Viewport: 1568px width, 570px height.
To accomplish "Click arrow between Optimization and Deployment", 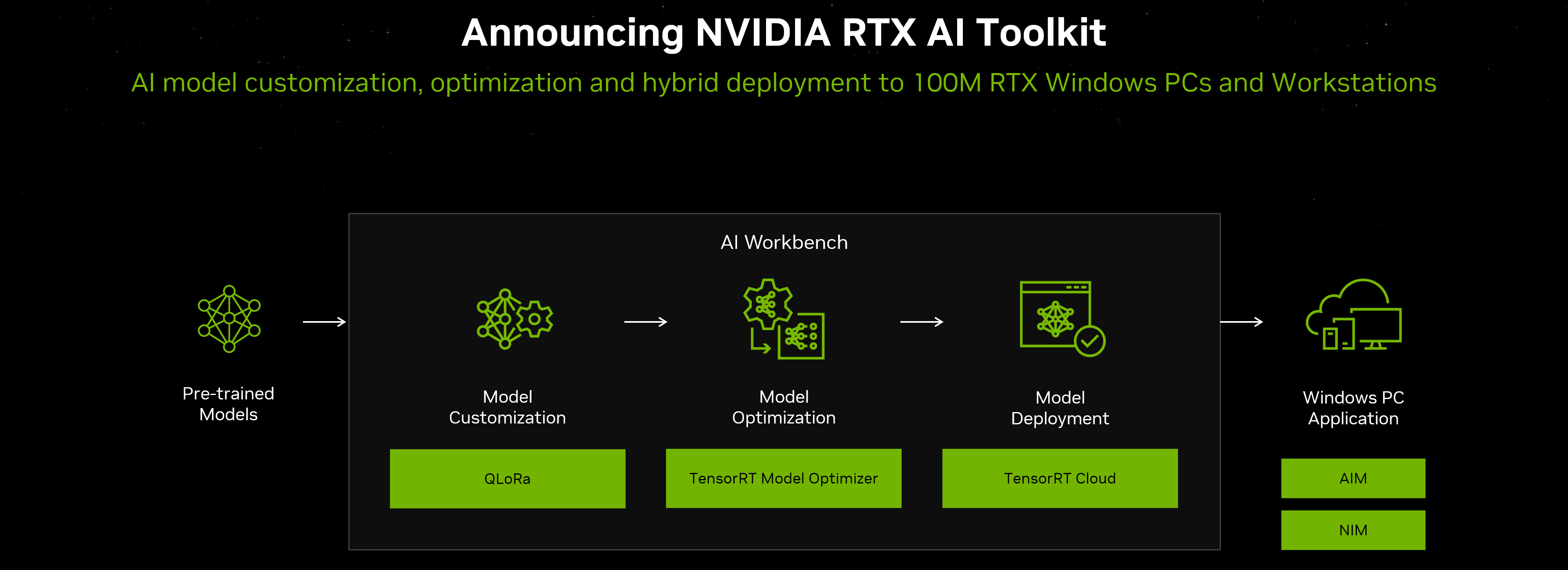I will coord(922,322).
